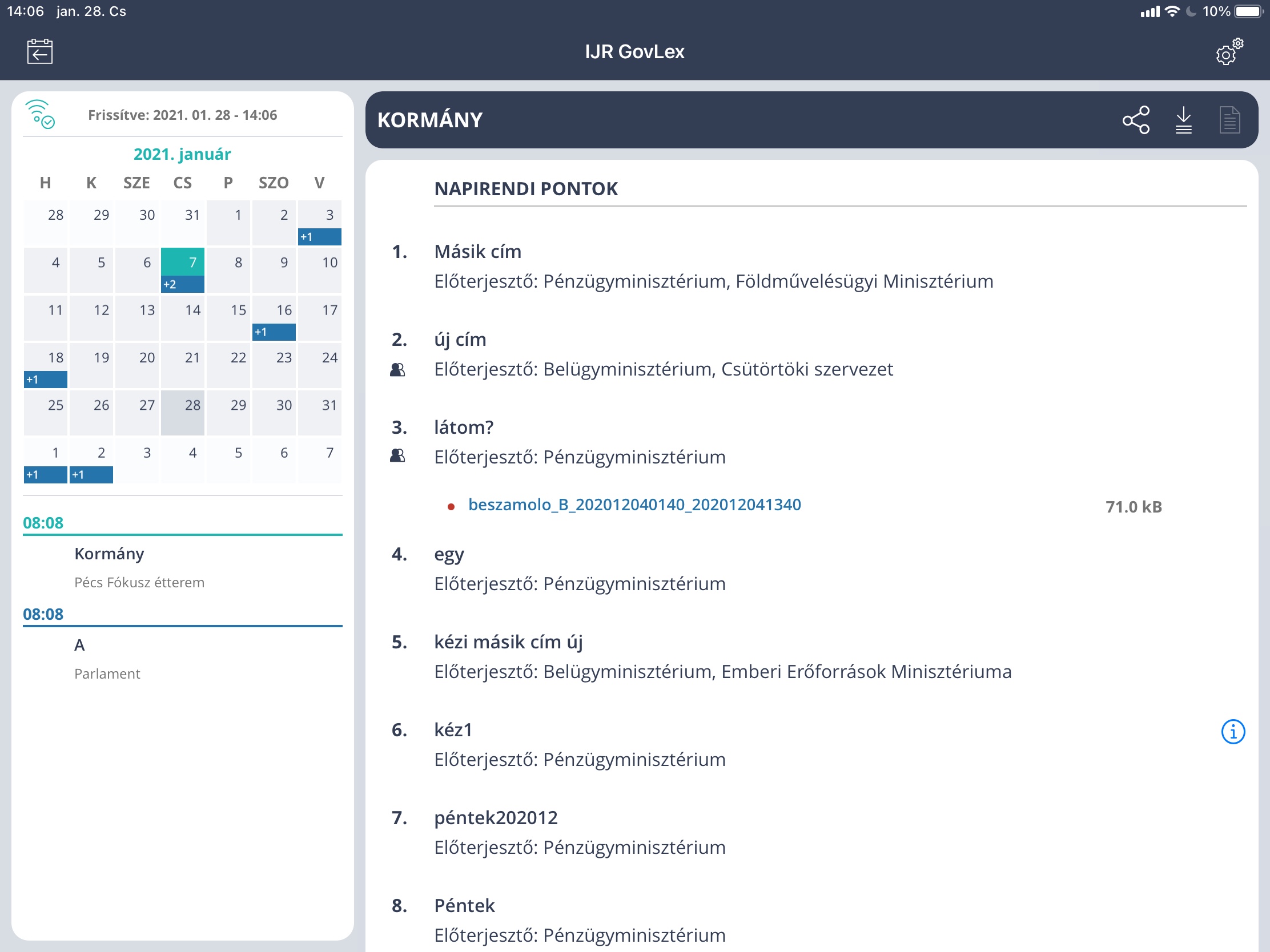Image resolution: width=1270 pixels, height=952 pixels.
Task: Tap the calendar back arrow icon
Action: coord(39,51)
